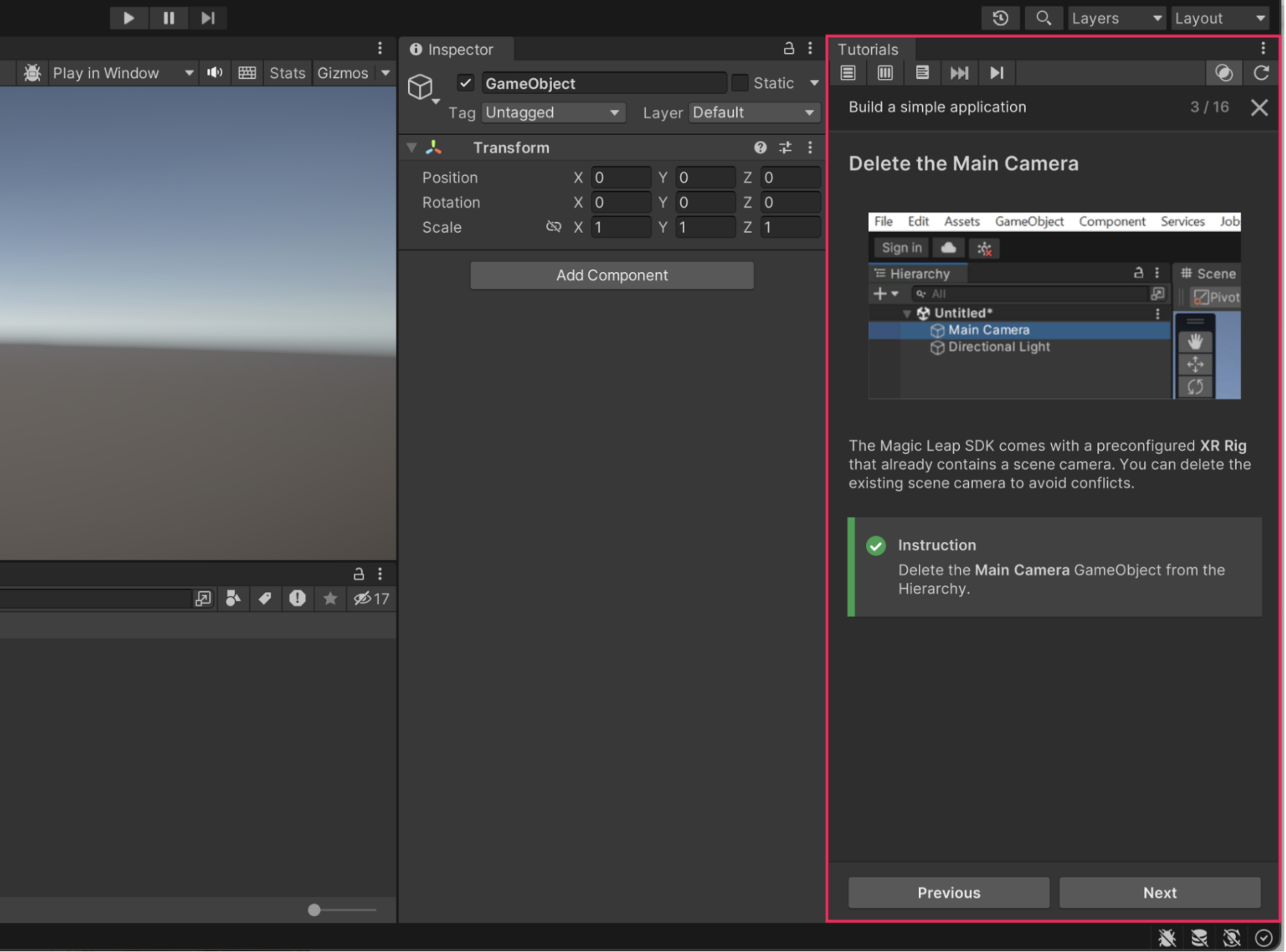Click the global search magnifier icon
This screenshot has width=1286, height=952.
(x=1043, y=17)
